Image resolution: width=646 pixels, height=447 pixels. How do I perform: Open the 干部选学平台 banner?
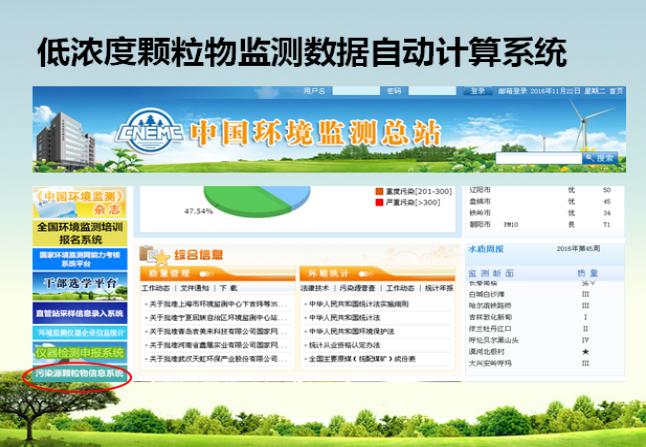point(80,286)
